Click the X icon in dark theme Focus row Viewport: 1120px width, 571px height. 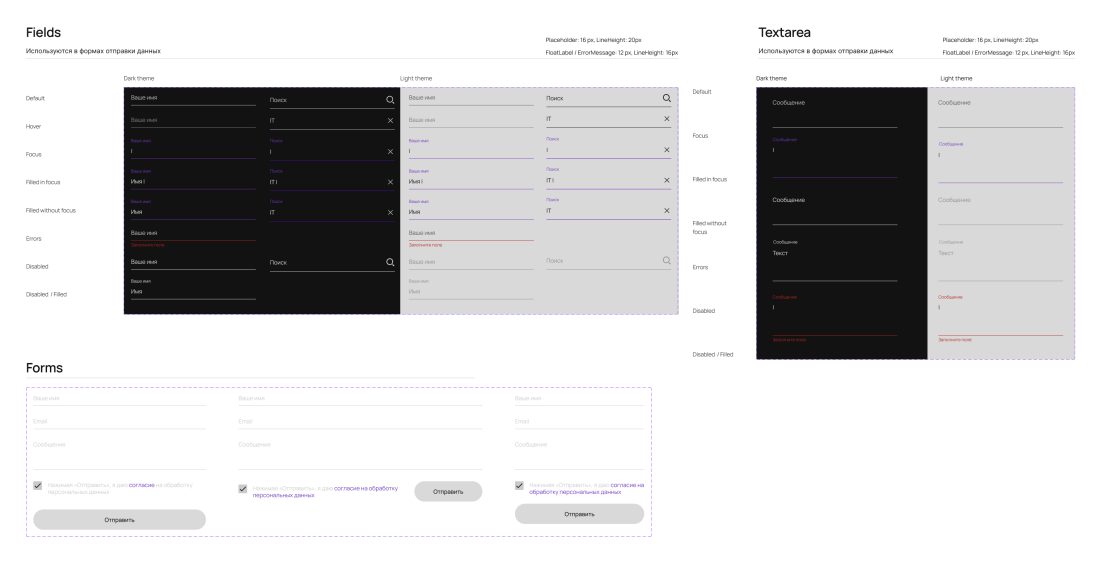[390, 152]
